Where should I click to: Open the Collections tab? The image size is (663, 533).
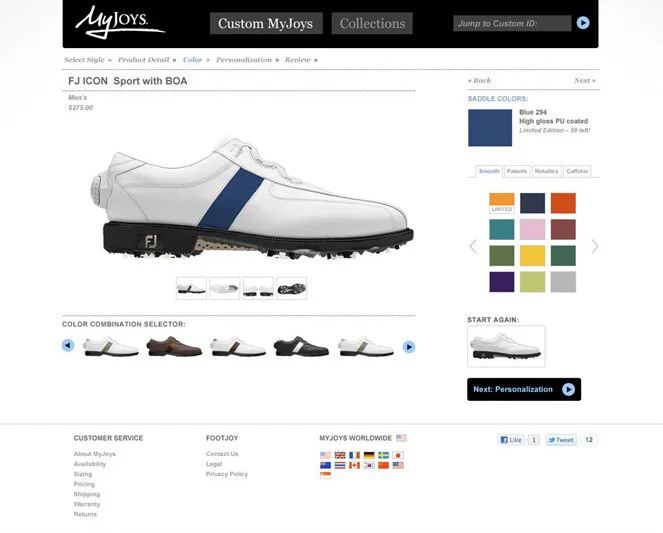[x=372, y=23]
